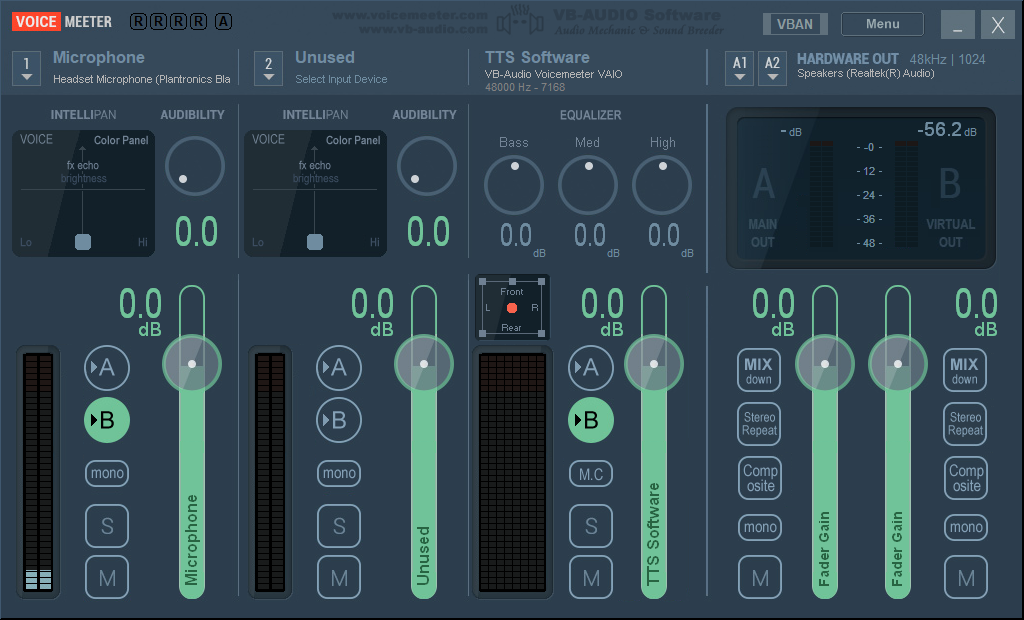Adjust the Bass equalizer knob
The width and height of the screenshot is (1024, 620).
(513, 185)
